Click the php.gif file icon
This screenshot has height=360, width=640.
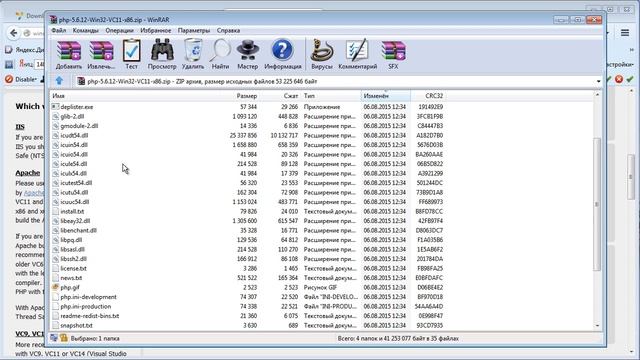pyautogui.click(x=55, y=287)
